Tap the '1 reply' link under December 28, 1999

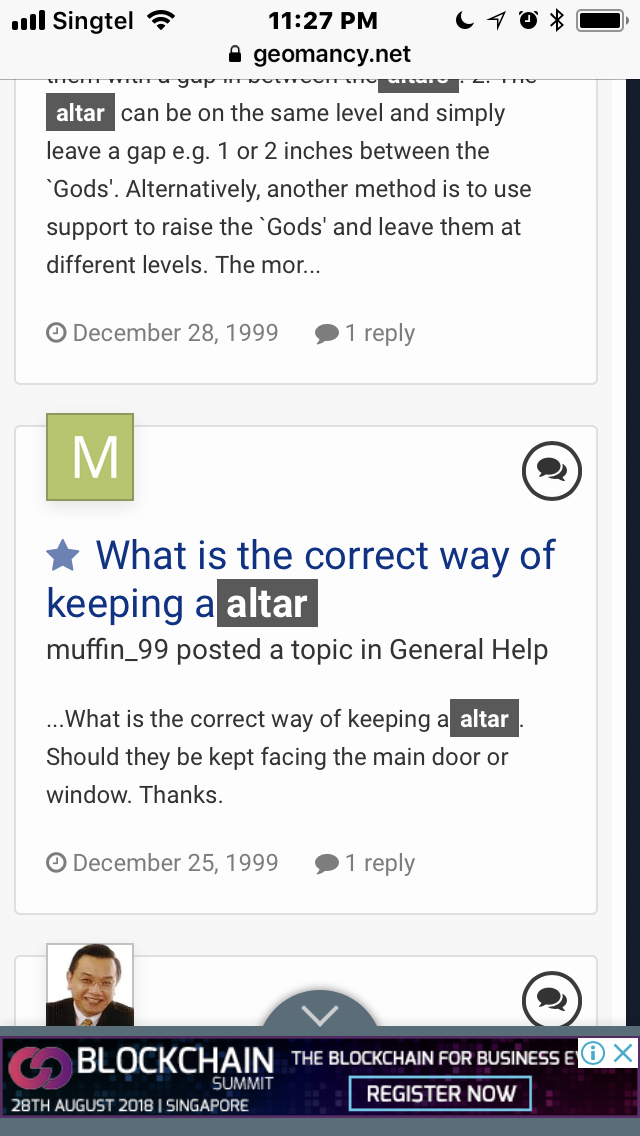[x=365, y=333]
